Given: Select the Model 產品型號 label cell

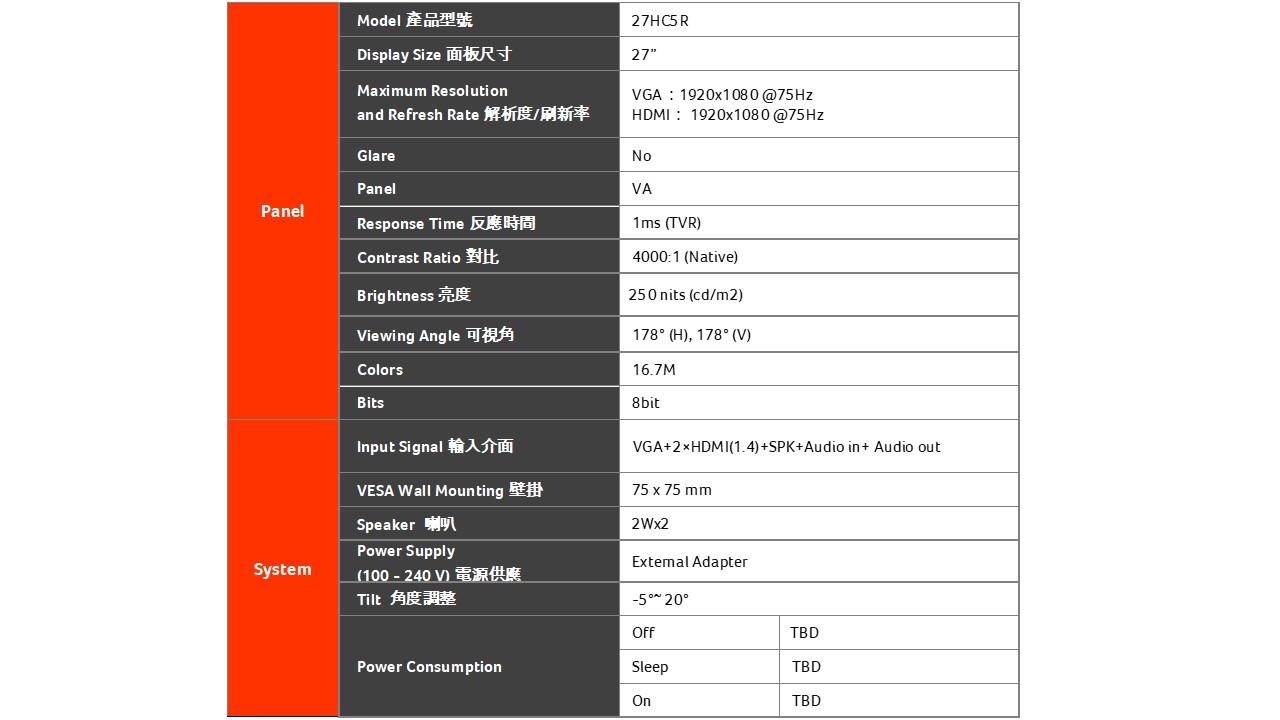Looking at the screenshot, I should point(480,20).
